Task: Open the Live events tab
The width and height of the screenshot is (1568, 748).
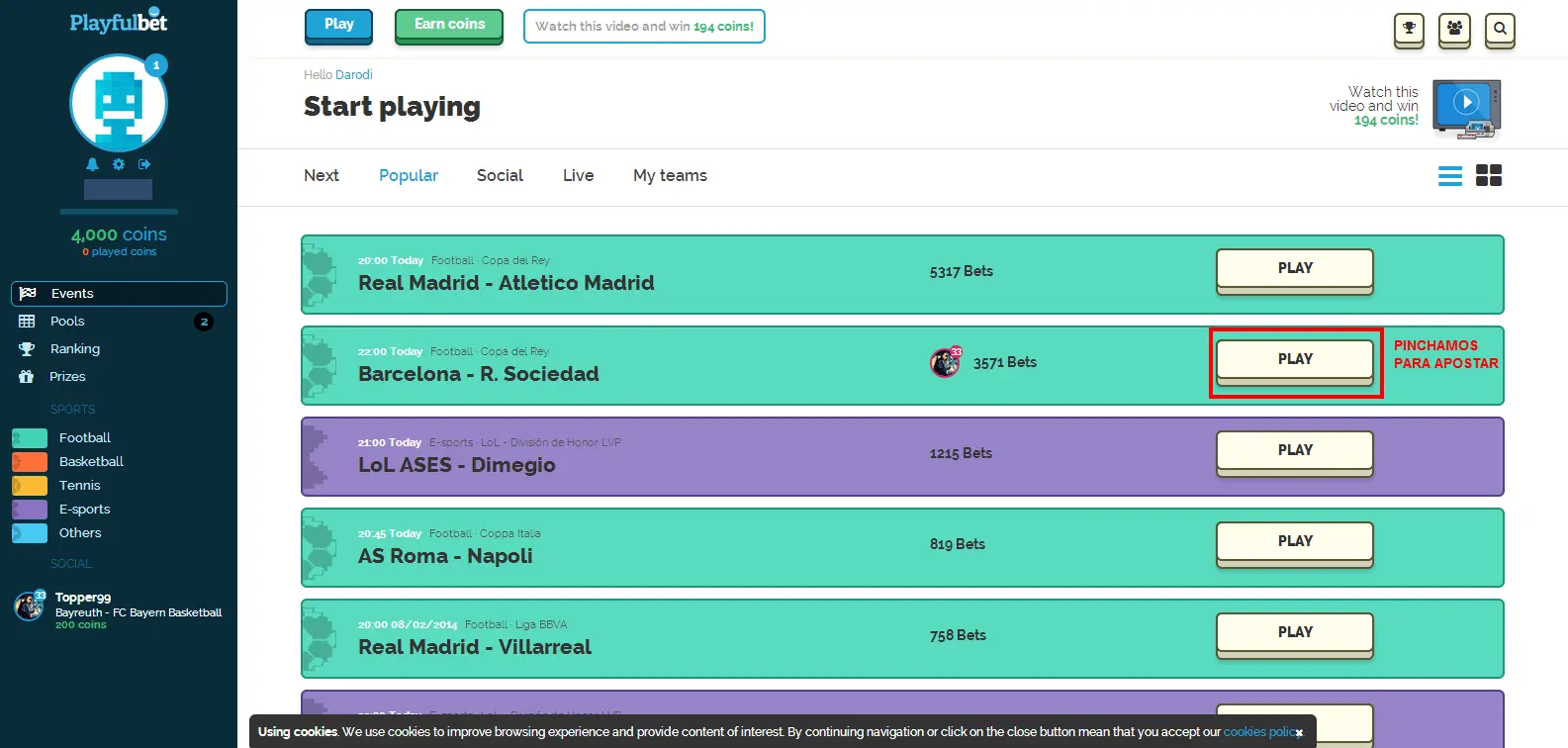Action: pyautogui.click(x=579, y=176)
